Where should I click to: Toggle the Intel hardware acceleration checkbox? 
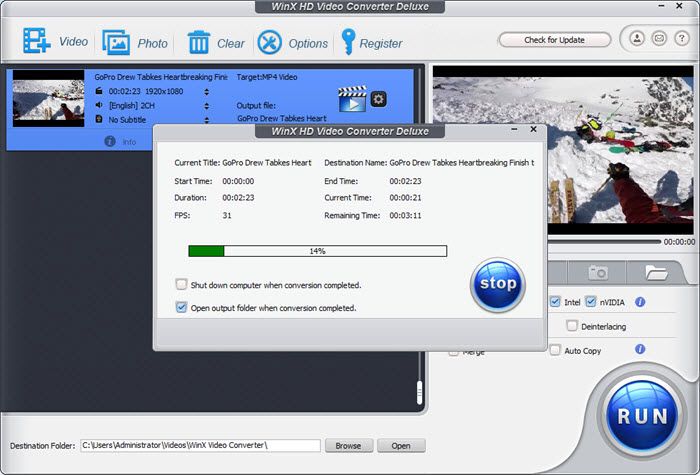[x=555, y=302]
